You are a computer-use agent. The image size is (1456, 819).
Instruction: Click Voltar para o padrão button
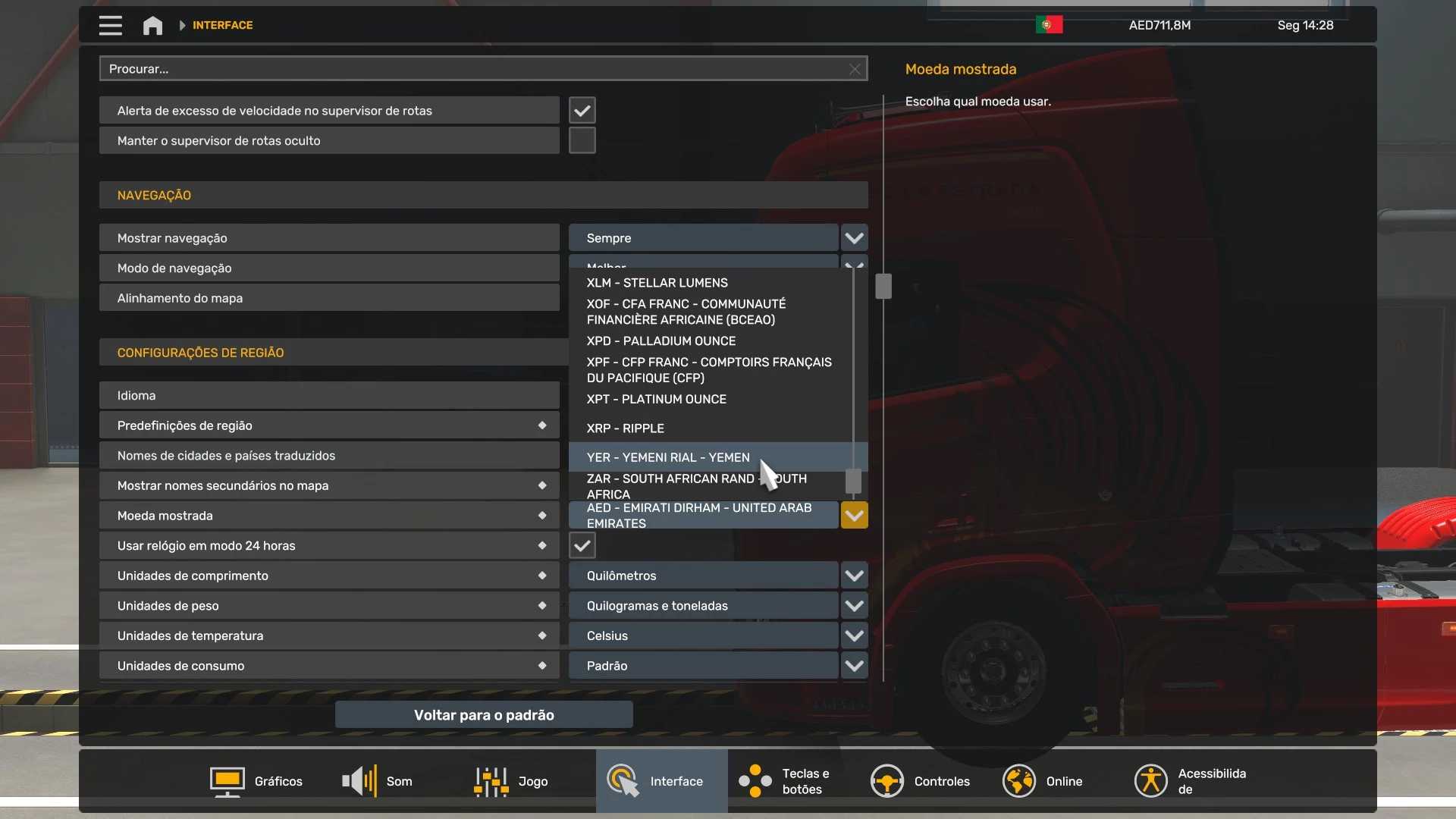coord(484,715)
